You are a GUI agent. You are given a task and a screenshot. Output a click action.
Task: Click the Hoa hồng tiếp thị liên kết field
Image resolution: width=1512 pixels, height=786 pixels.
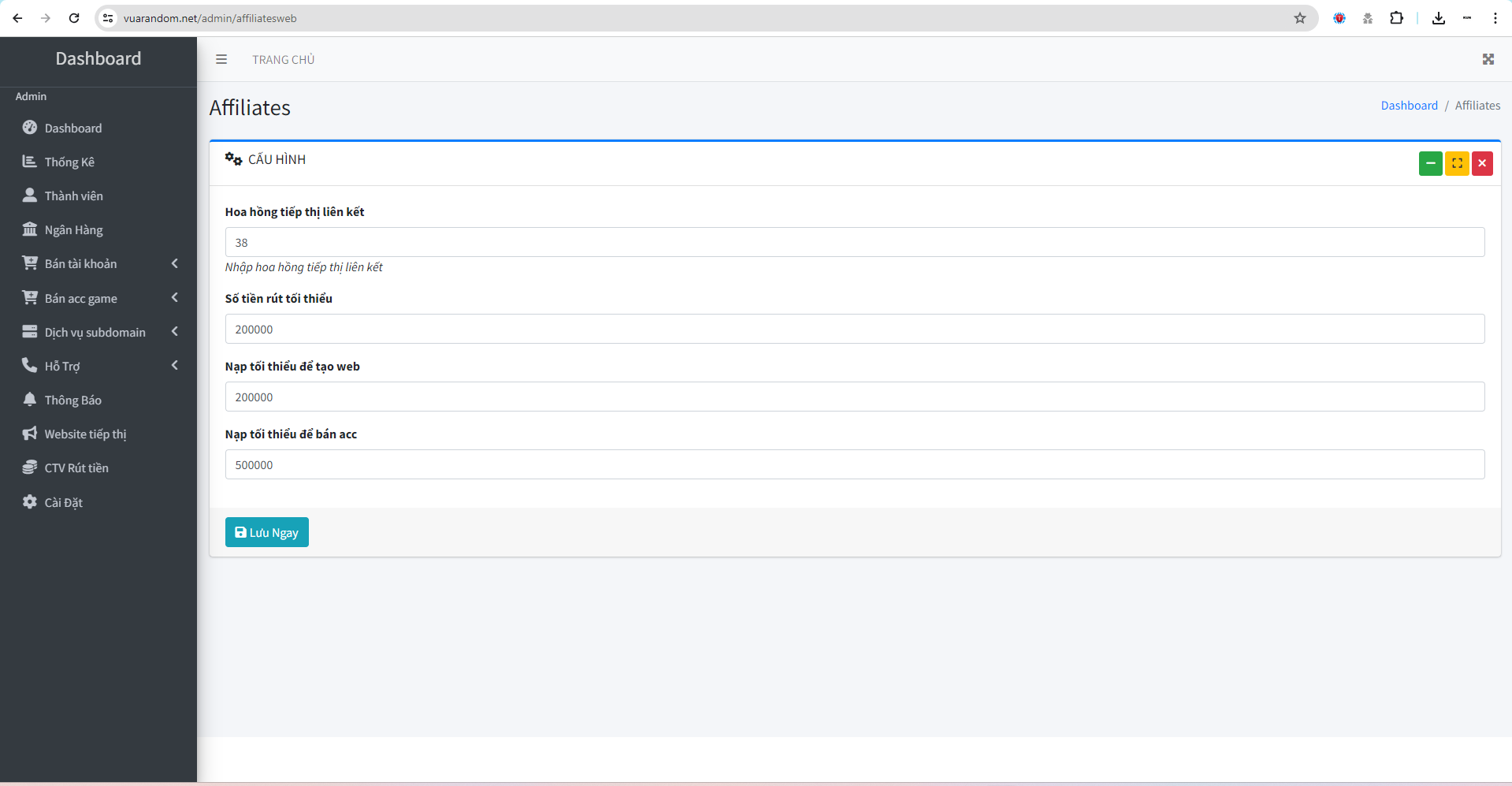(854, 242)
